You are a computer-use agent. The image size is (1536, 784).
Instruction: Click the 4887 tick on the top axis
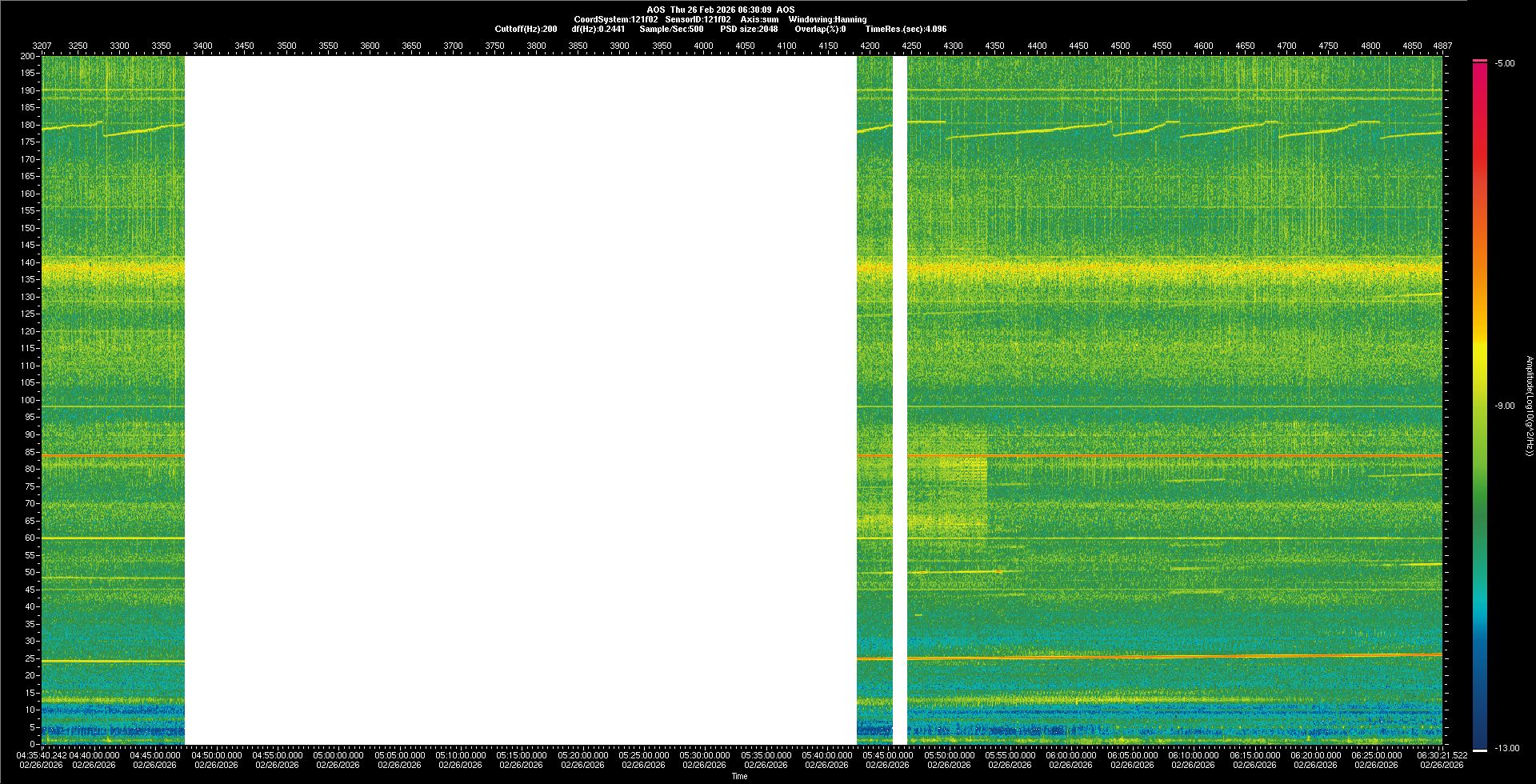tap(1442, 46)
